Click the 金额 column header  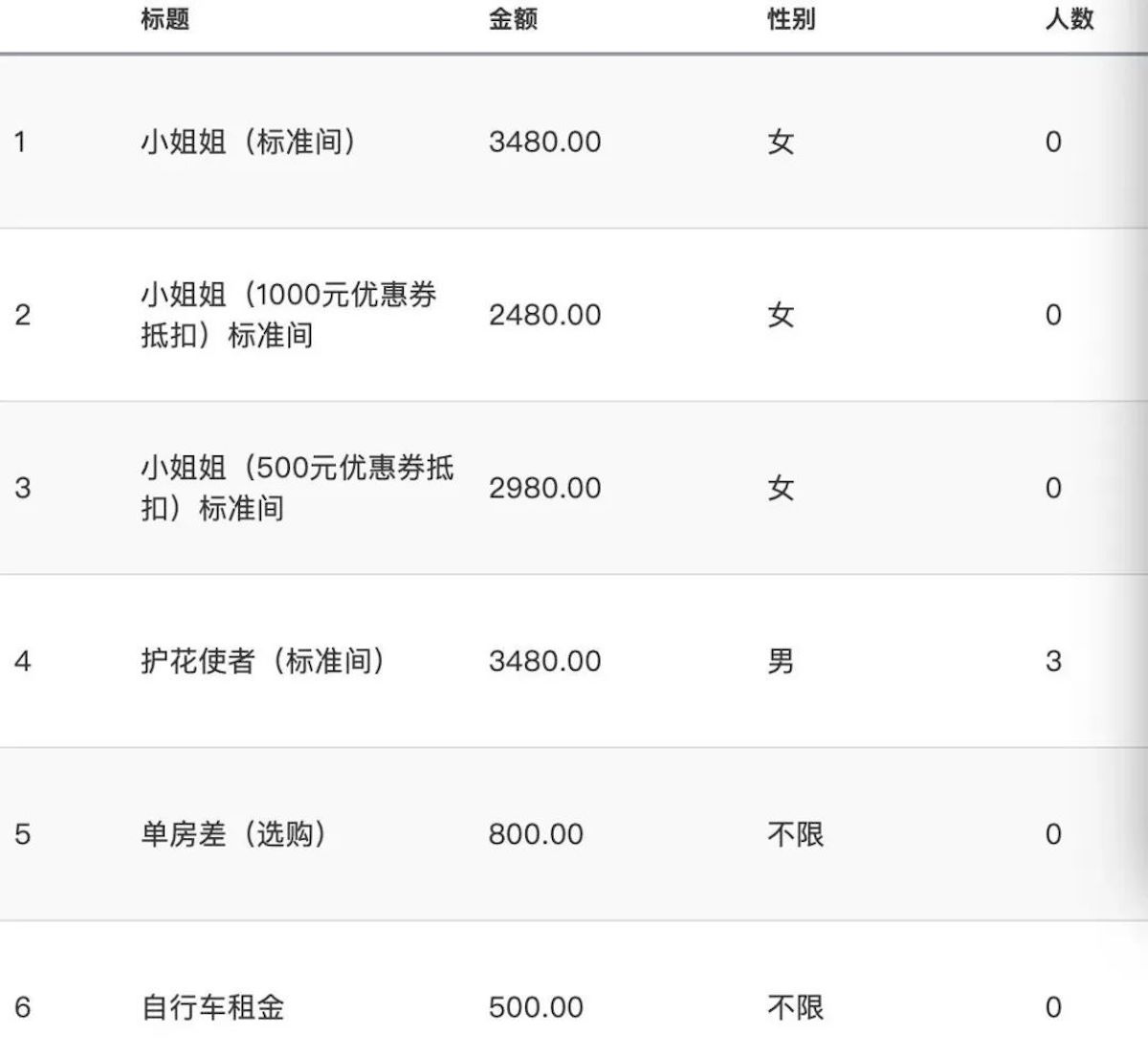point(513,18)
